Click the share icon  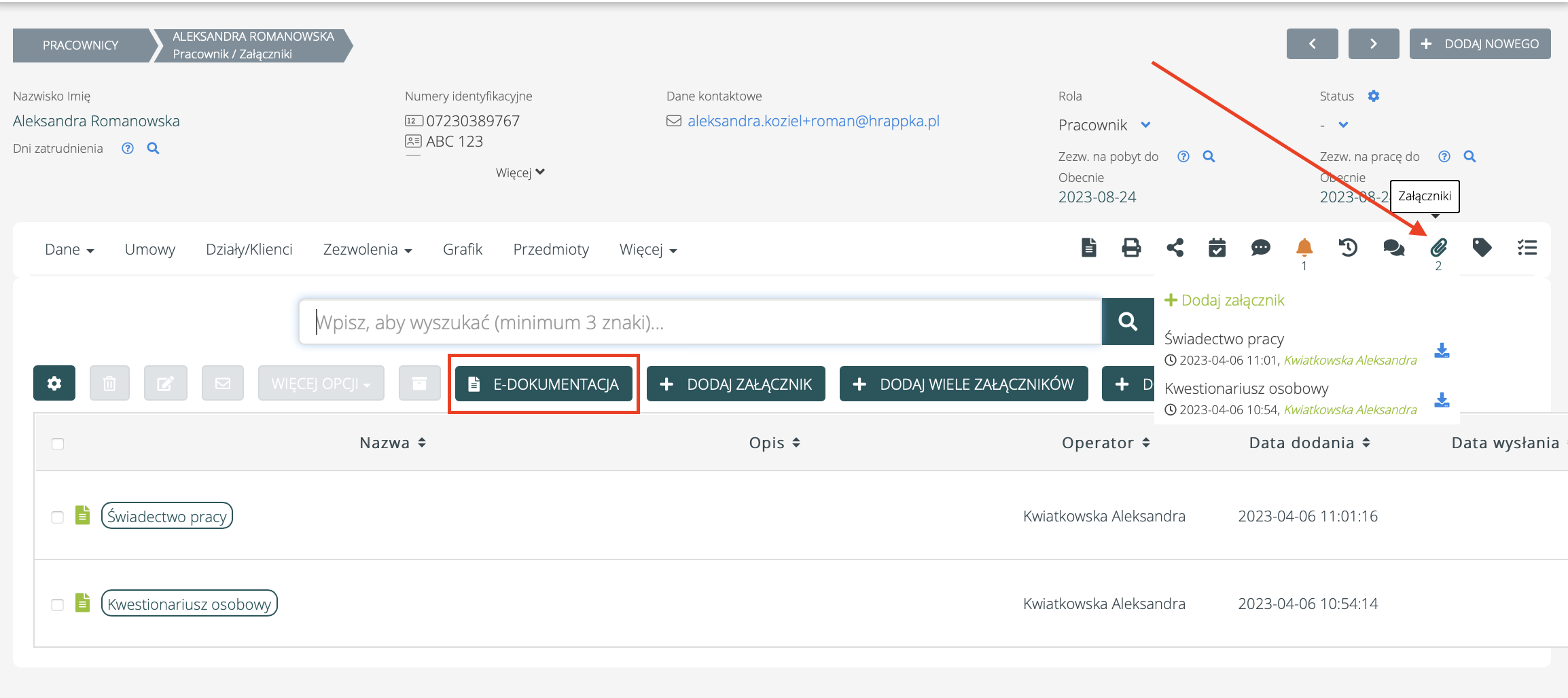tap(1175, 248)
